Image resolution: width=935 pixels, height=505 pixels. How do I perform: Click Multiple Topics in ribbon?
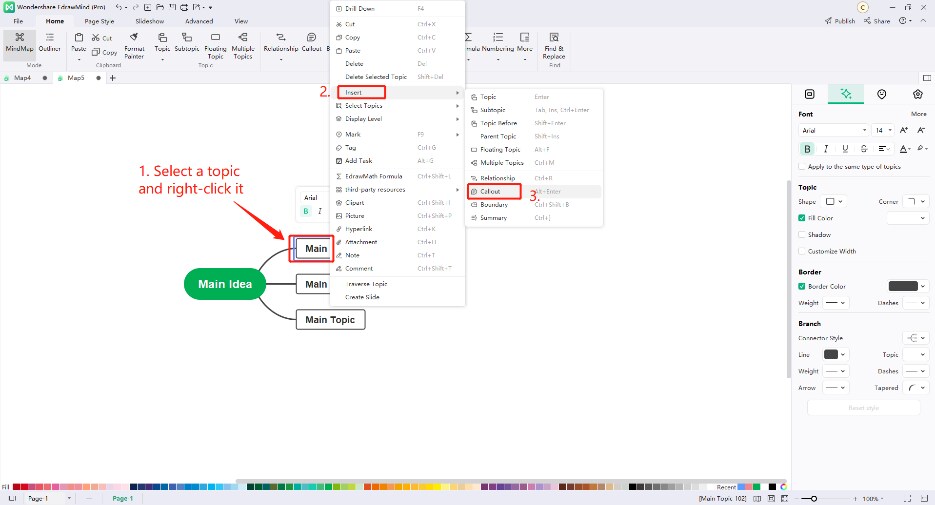[243, 46]
